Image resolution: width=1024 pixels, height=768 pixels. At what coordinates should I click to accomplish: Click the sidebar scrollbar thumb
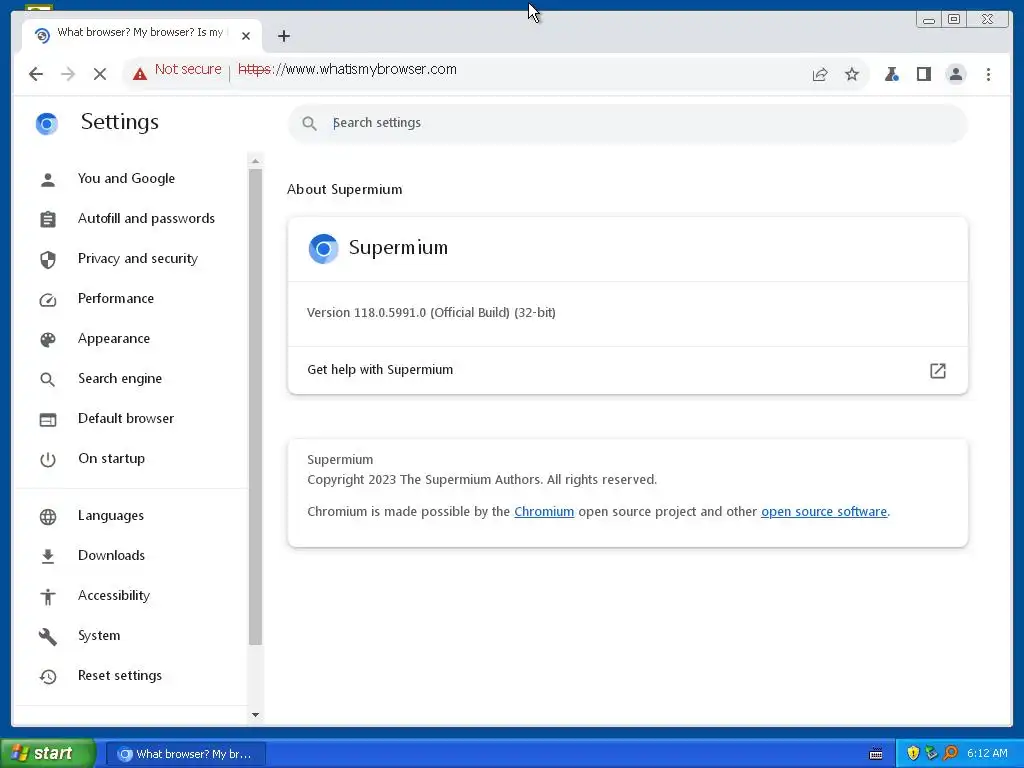tap(255, 407)
